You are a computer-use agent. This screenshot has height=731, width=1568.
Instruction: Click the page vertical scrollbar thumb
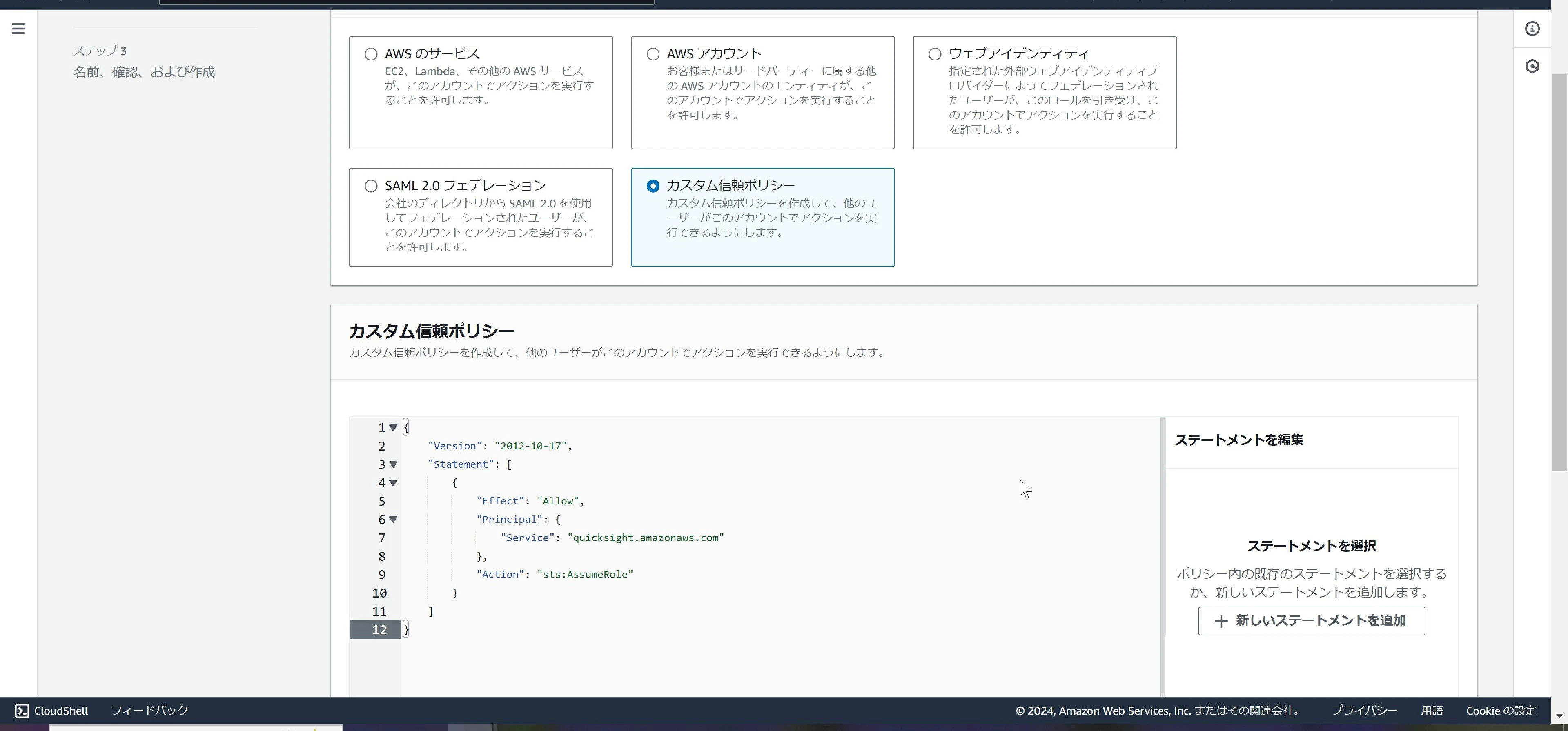(1559, 272)
